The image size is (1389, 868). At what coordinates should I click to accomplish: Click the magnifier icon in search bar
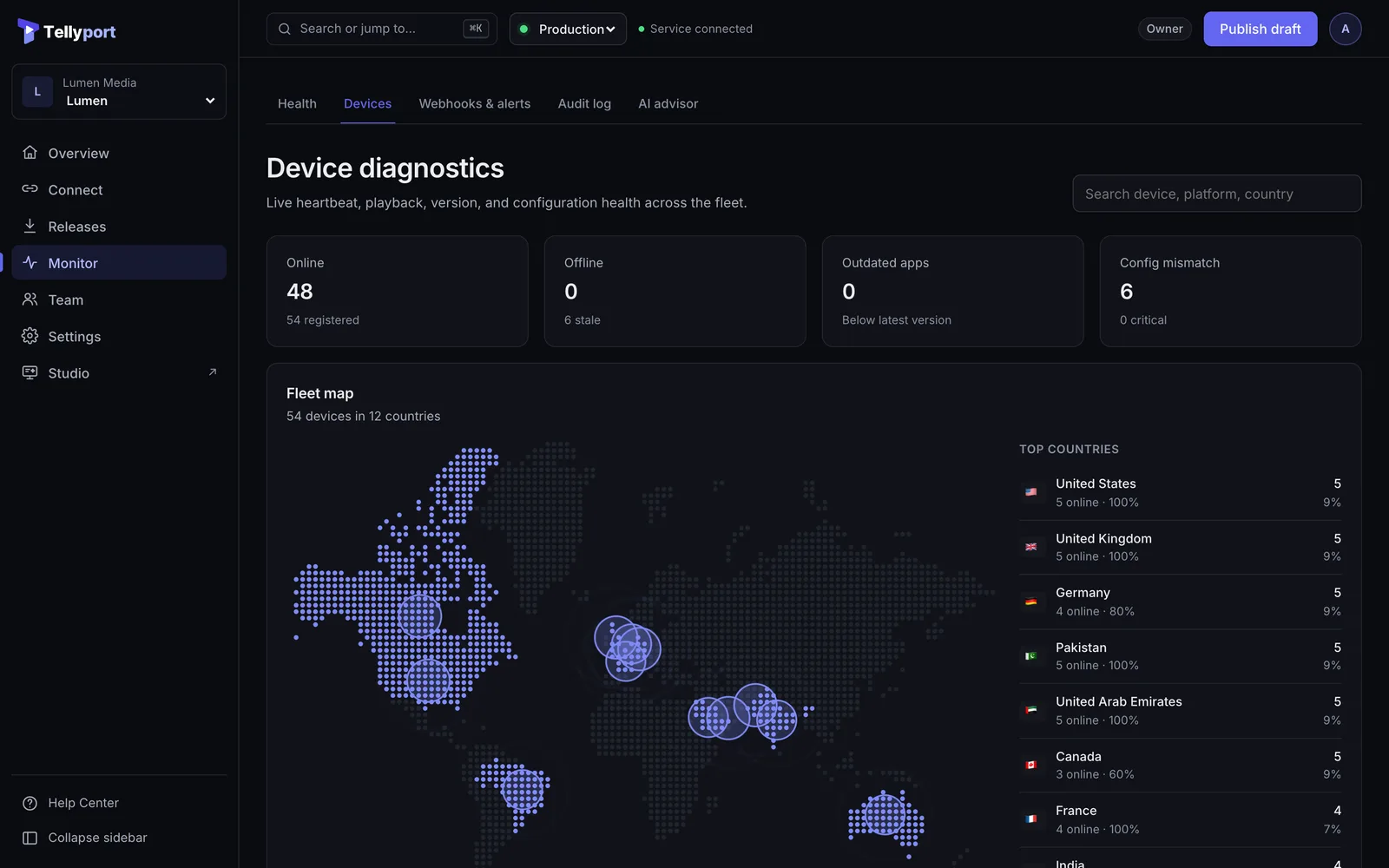pyautogui.click(x=285, y=29)
